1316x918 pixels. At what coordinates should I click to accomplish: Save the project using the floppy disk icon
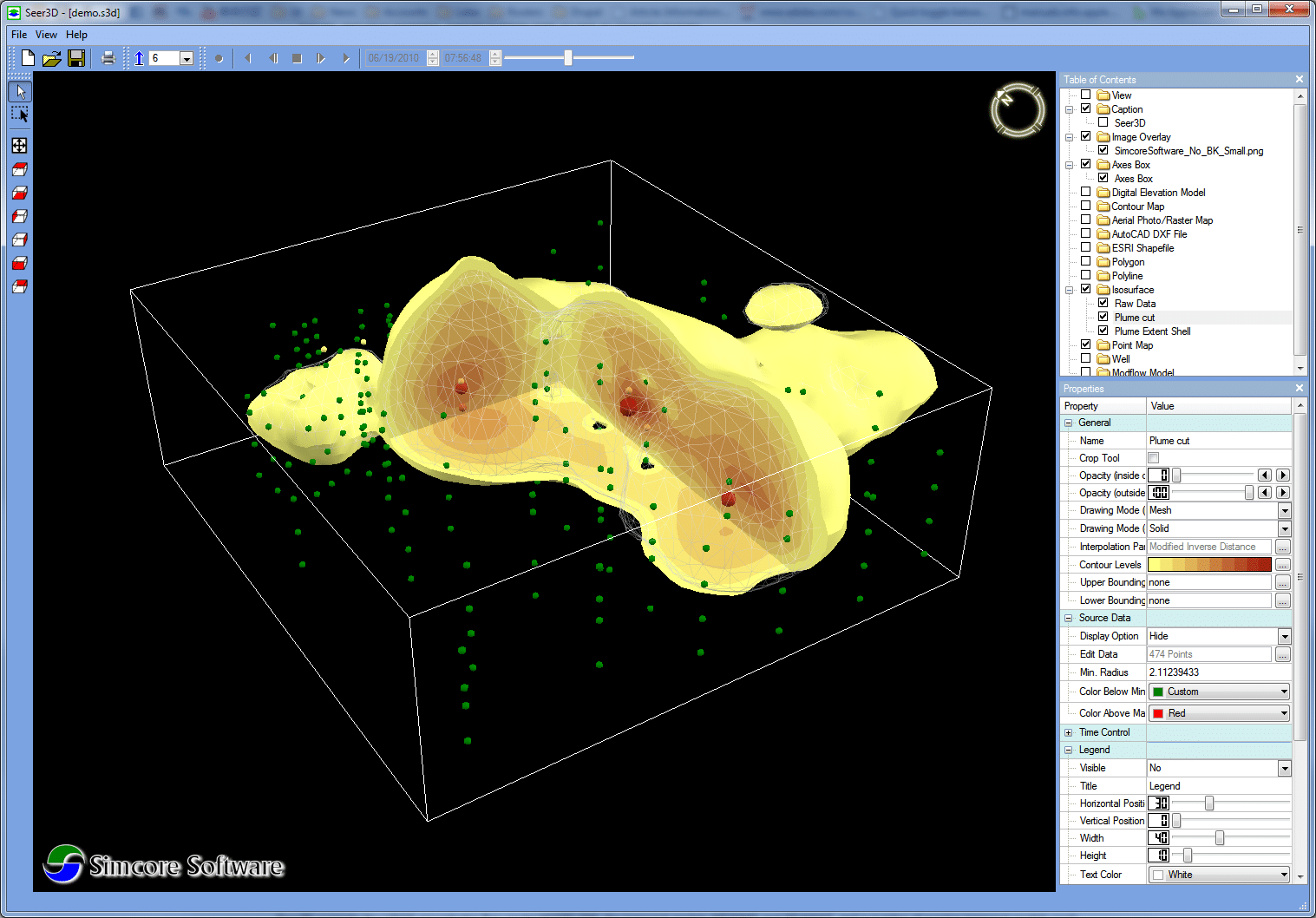coord(76,58)
